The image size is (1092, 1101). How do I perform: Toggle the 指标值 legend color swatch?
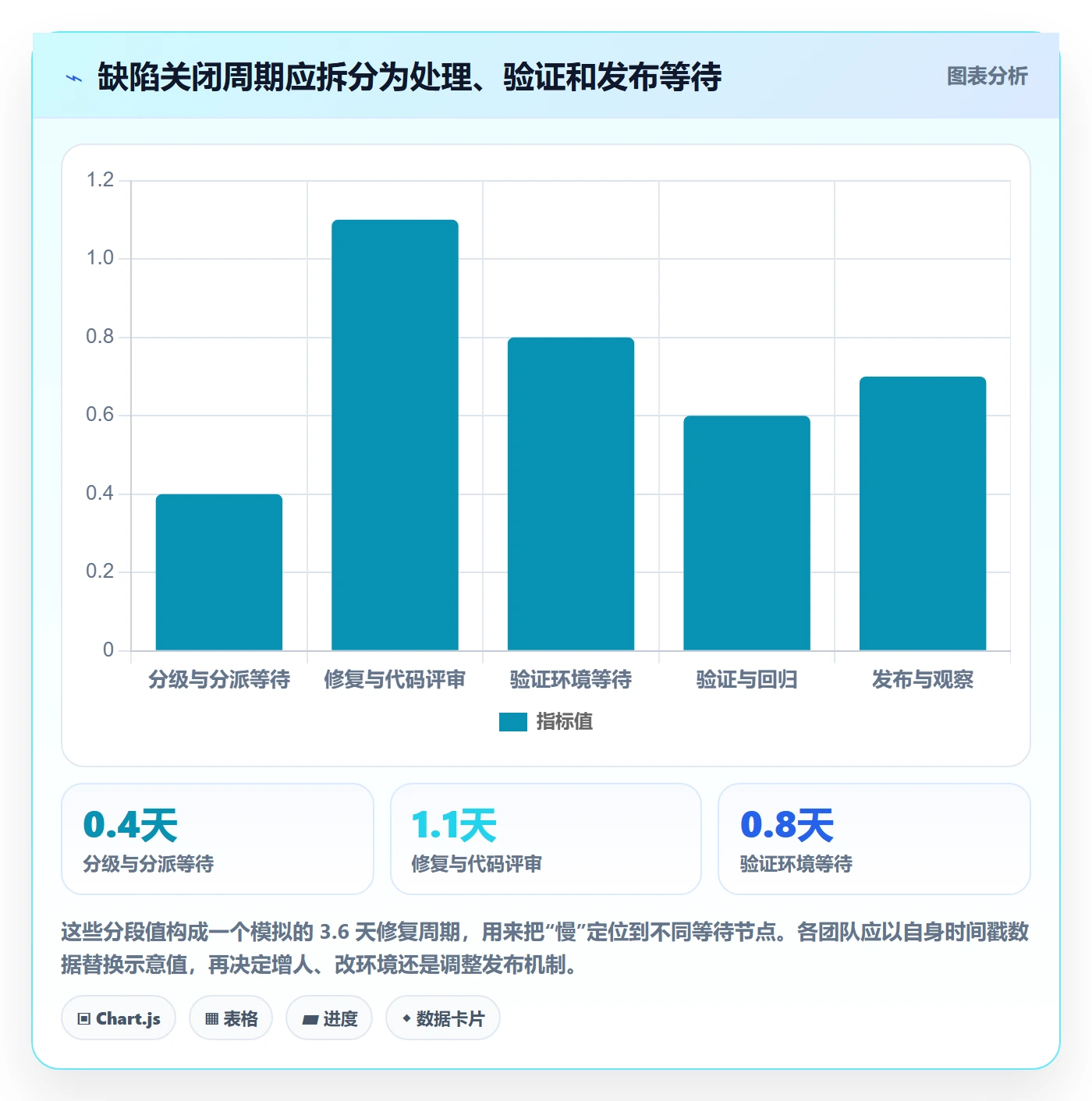click(513, 722)
